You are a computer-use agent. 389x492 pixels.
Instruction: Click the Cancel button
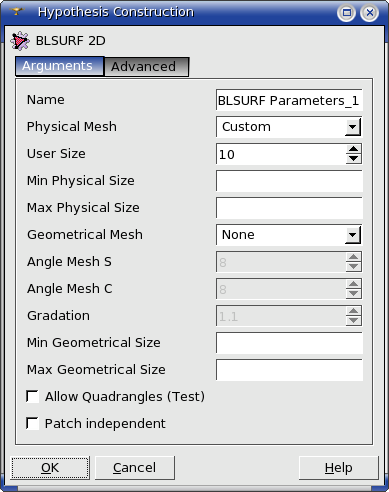135,468
